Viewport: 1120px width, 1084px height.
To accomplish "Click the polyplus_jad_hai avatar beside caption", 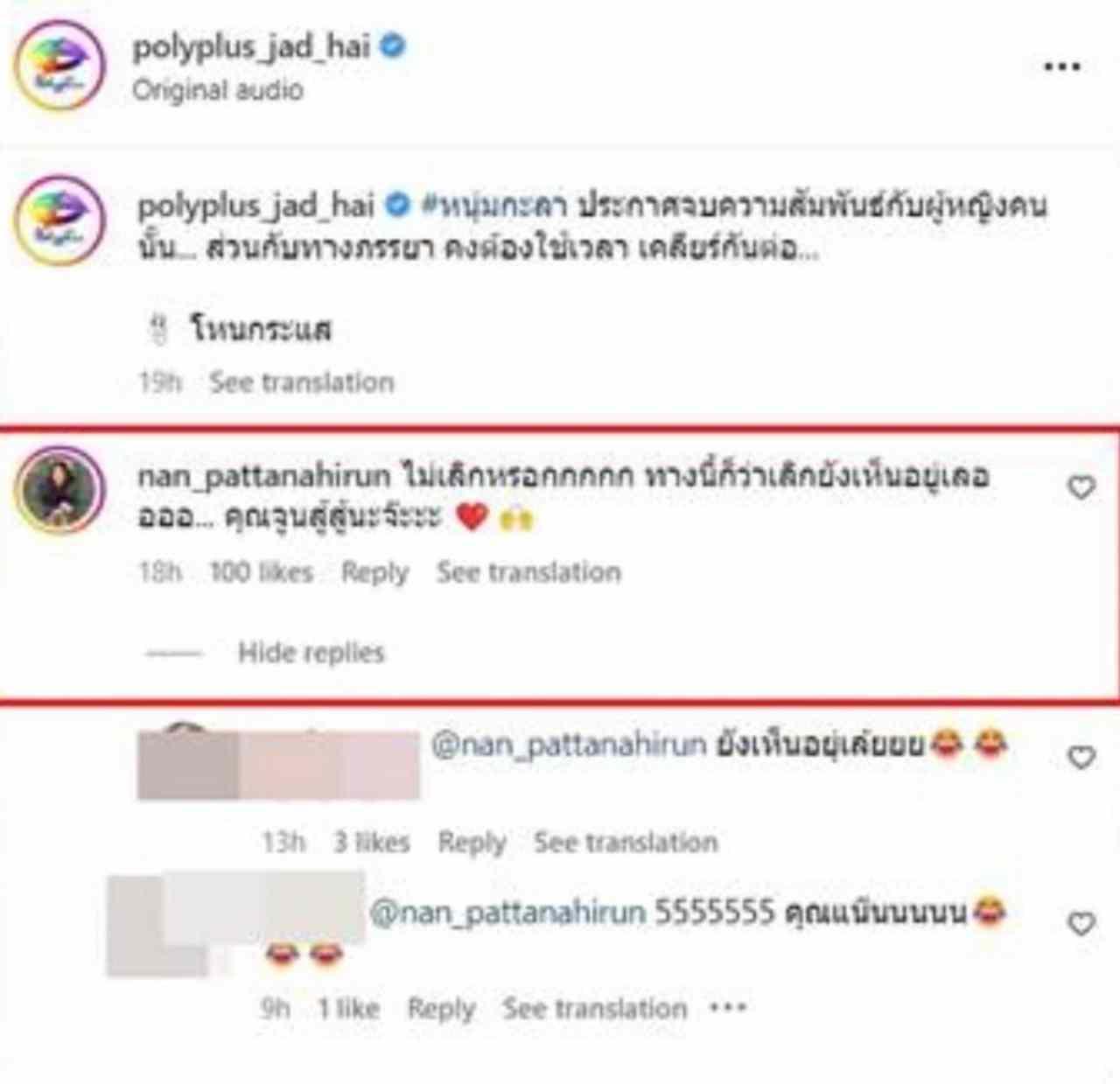I will (x=59, y=220).
